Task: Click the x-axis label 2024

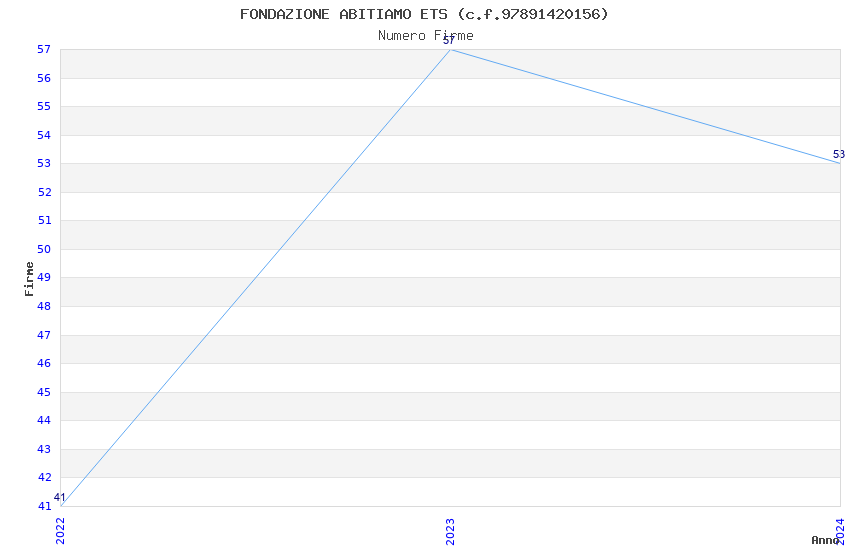Action: 840,531
